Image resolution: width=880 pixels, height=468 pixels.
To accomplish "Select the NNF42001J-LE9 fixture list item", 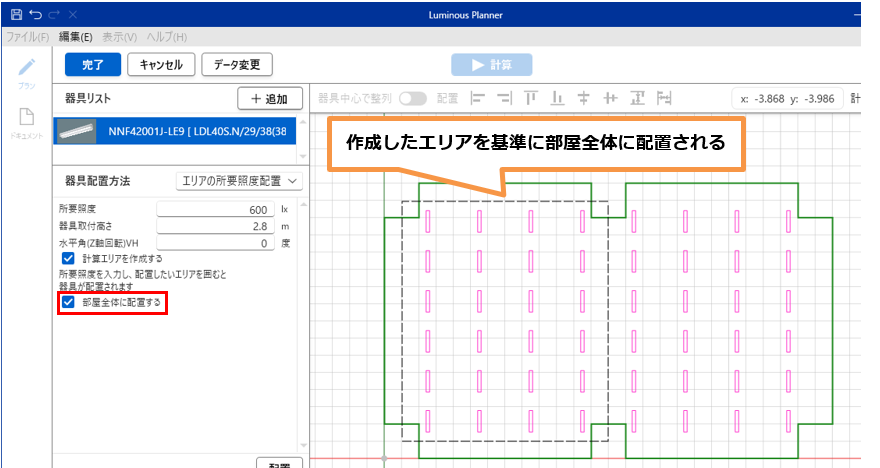I will click(177, 130).
